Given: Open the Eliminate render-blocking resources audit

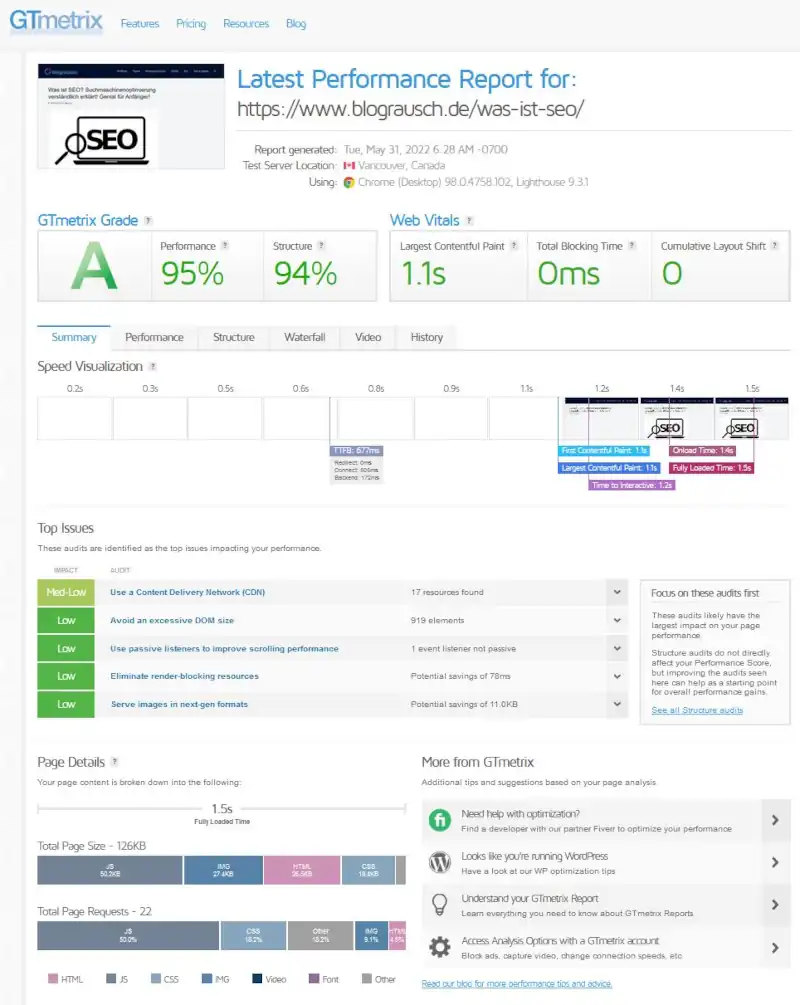Looking at the screenshot, I should pos(185,676).
